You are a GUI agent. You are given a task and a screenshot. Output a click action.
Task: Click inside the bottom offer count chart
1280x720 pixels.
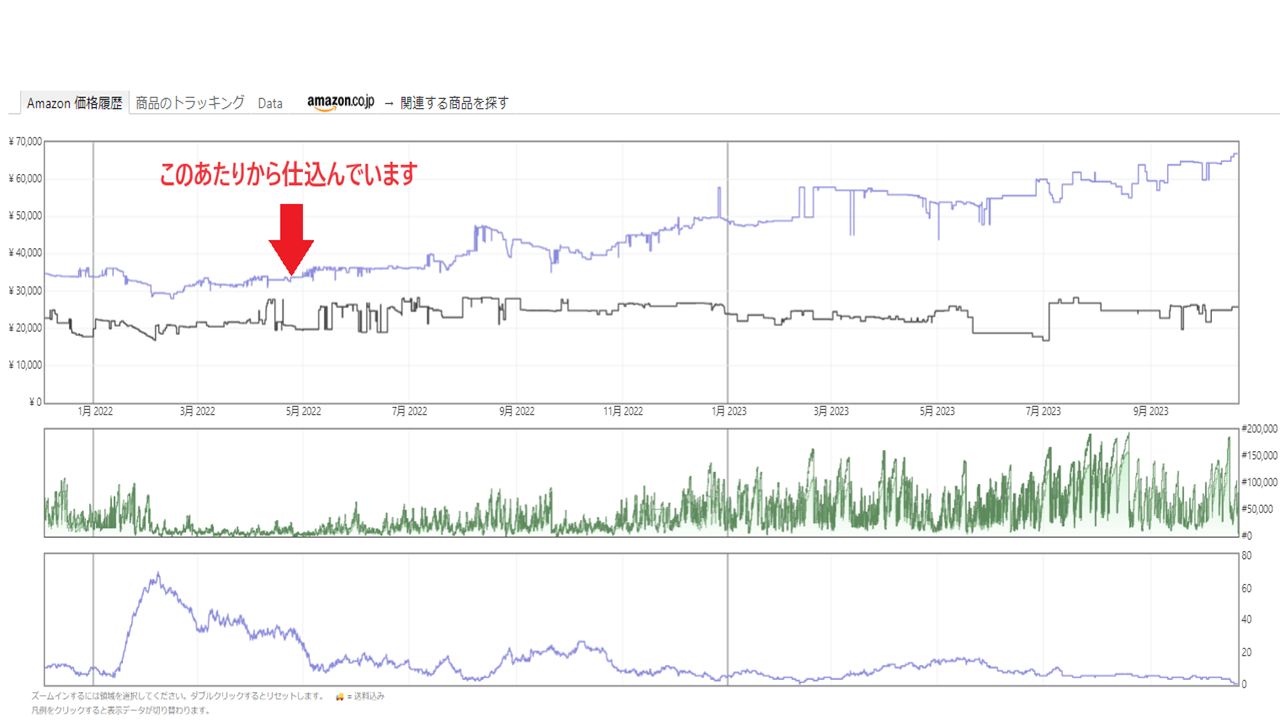tap(641, 619)
